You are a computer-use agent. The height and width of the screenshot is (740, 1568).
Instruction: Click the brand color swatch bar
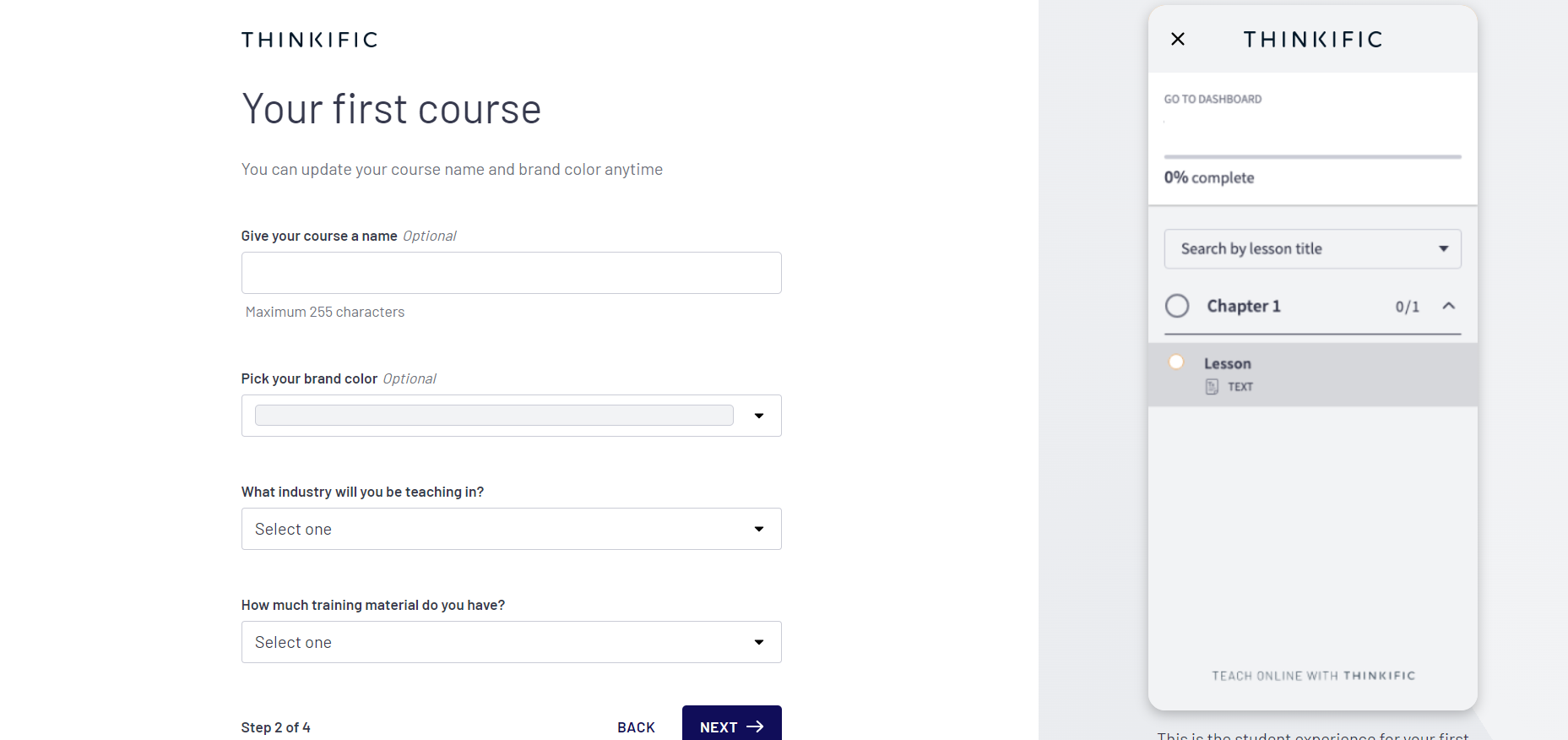494,416
